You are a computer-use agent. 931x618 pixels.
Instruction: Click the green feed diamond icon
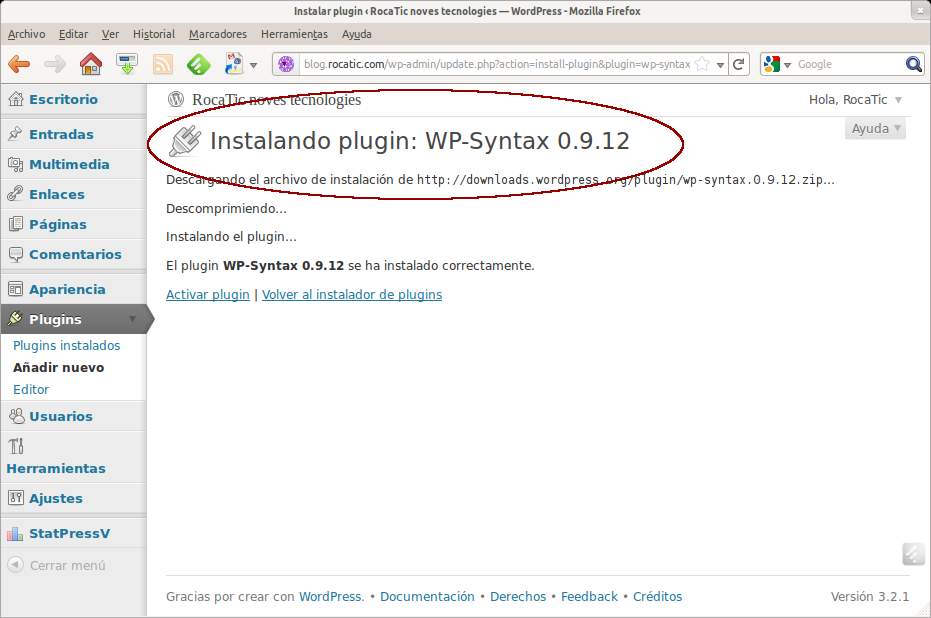198,64
